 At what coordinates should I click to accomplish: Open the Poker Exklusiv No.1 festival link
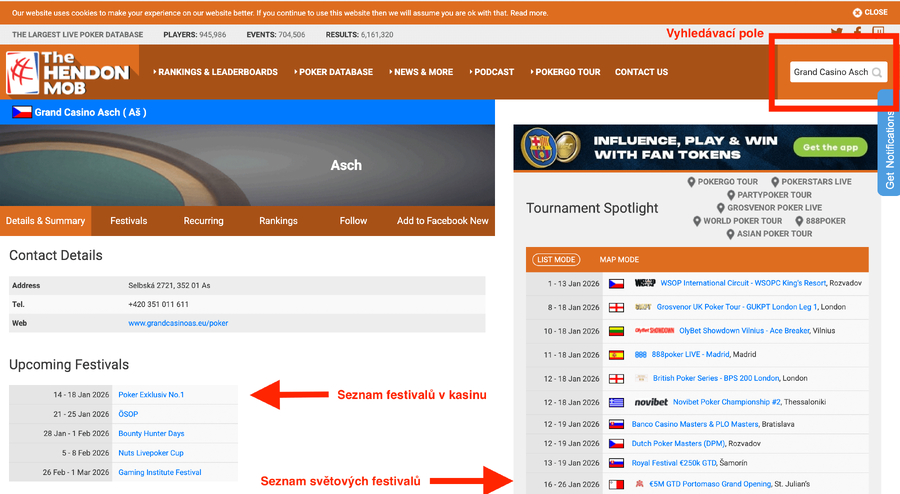[x=151, y=395]
